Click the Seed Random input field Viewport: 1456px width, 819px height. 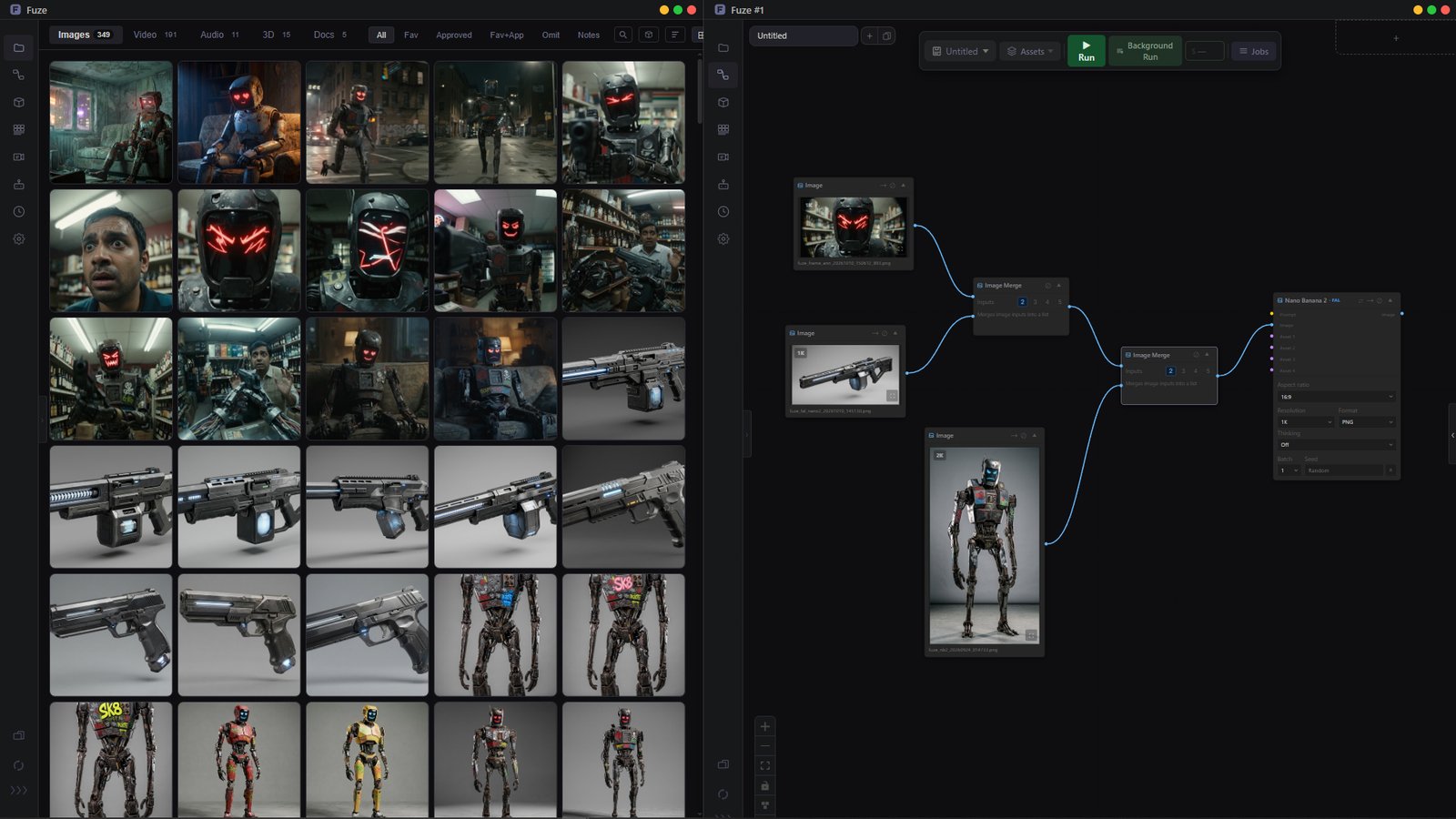[1345, 470]
